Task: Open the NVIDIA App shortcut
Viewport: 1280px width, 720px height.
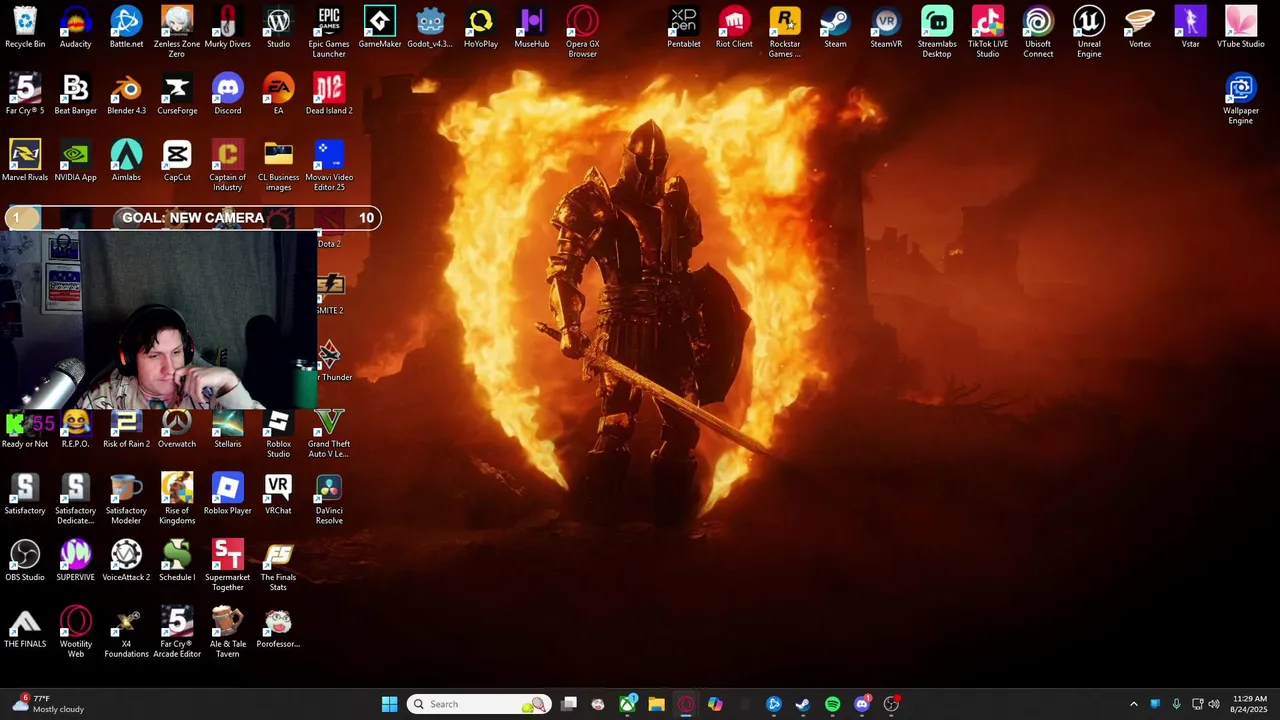Action: [75, 161]
